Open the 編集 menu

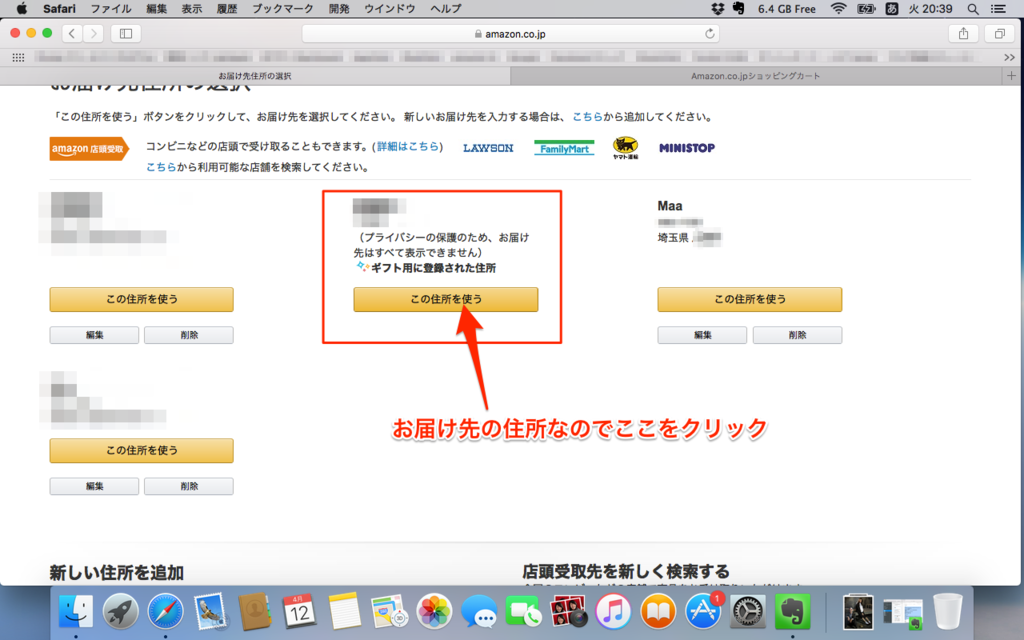[x=156, y=8]
